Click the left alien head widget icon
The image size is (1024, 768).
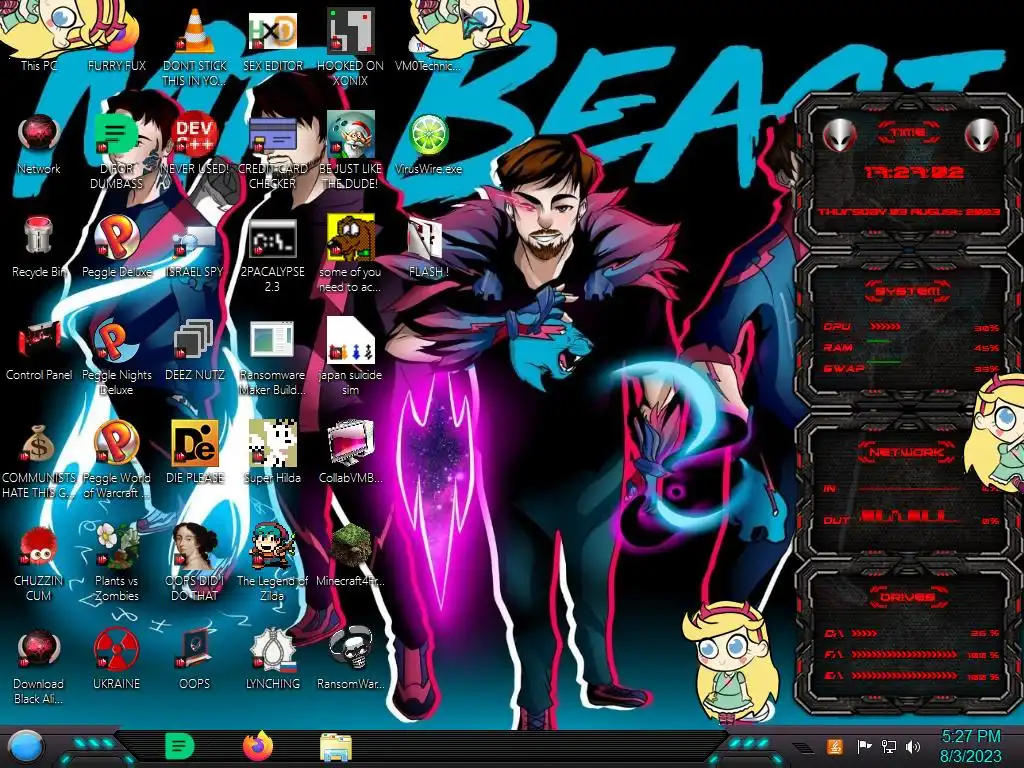pyautogui.click(x=839, y=135)
